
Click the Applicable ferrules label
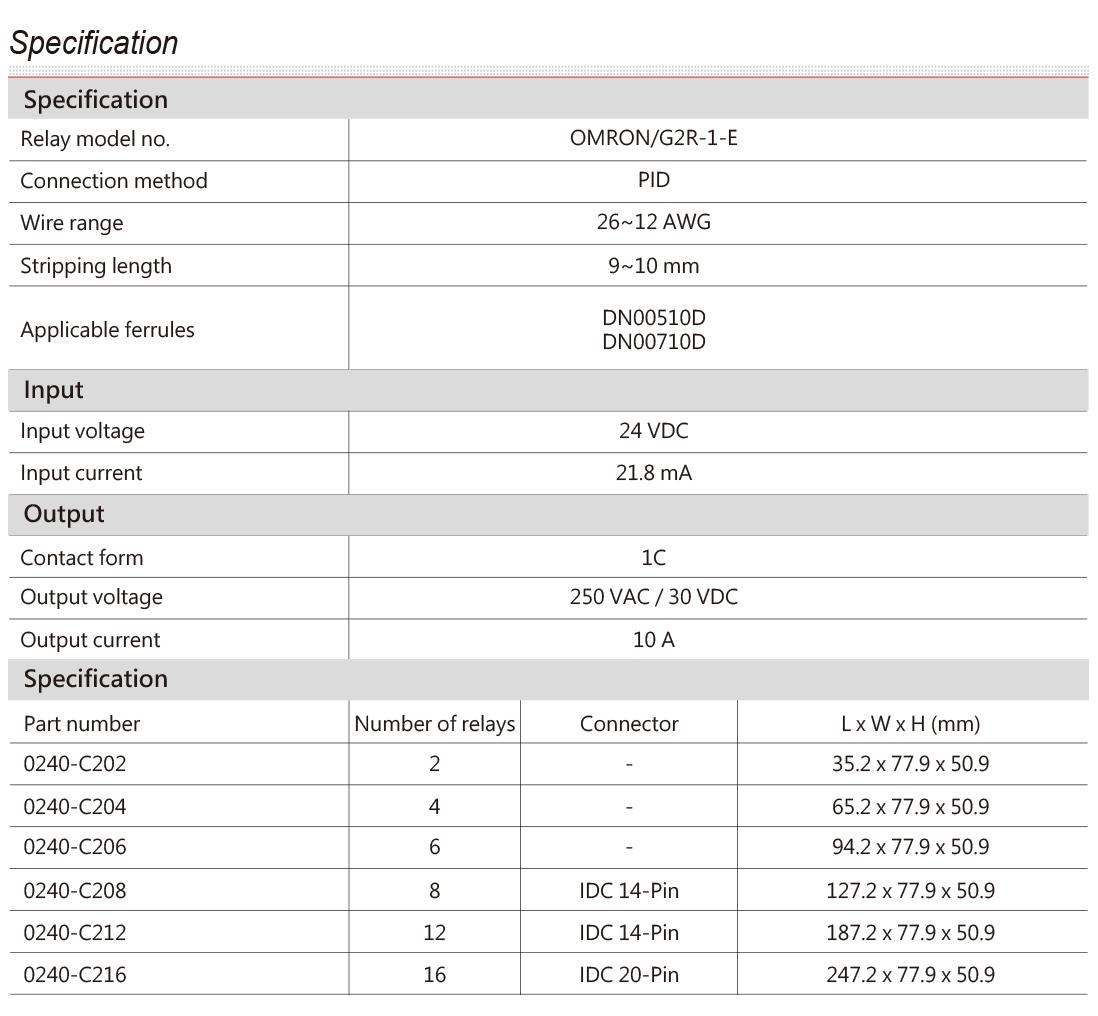pos(106,329)
